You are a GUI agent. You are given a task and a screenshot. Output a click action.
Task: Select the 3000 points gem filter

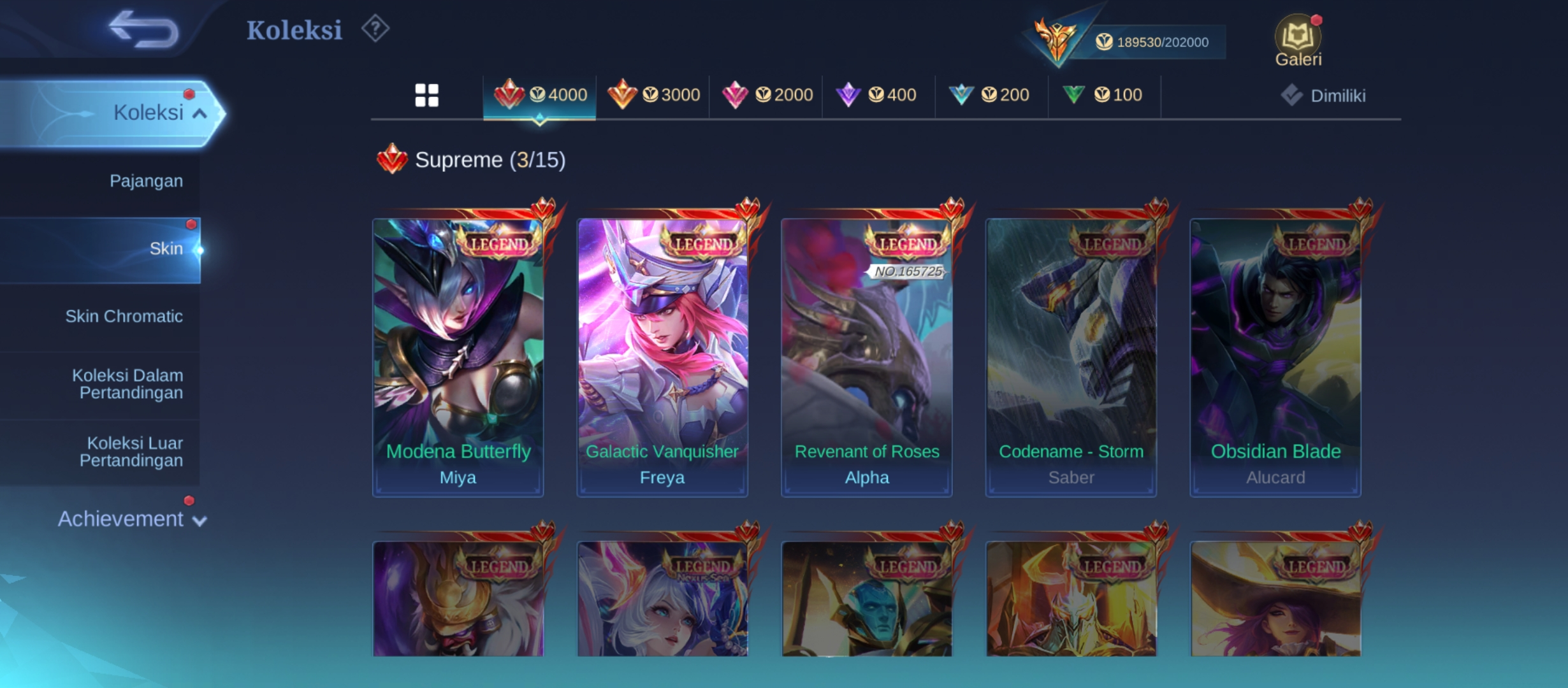(653, 96)
